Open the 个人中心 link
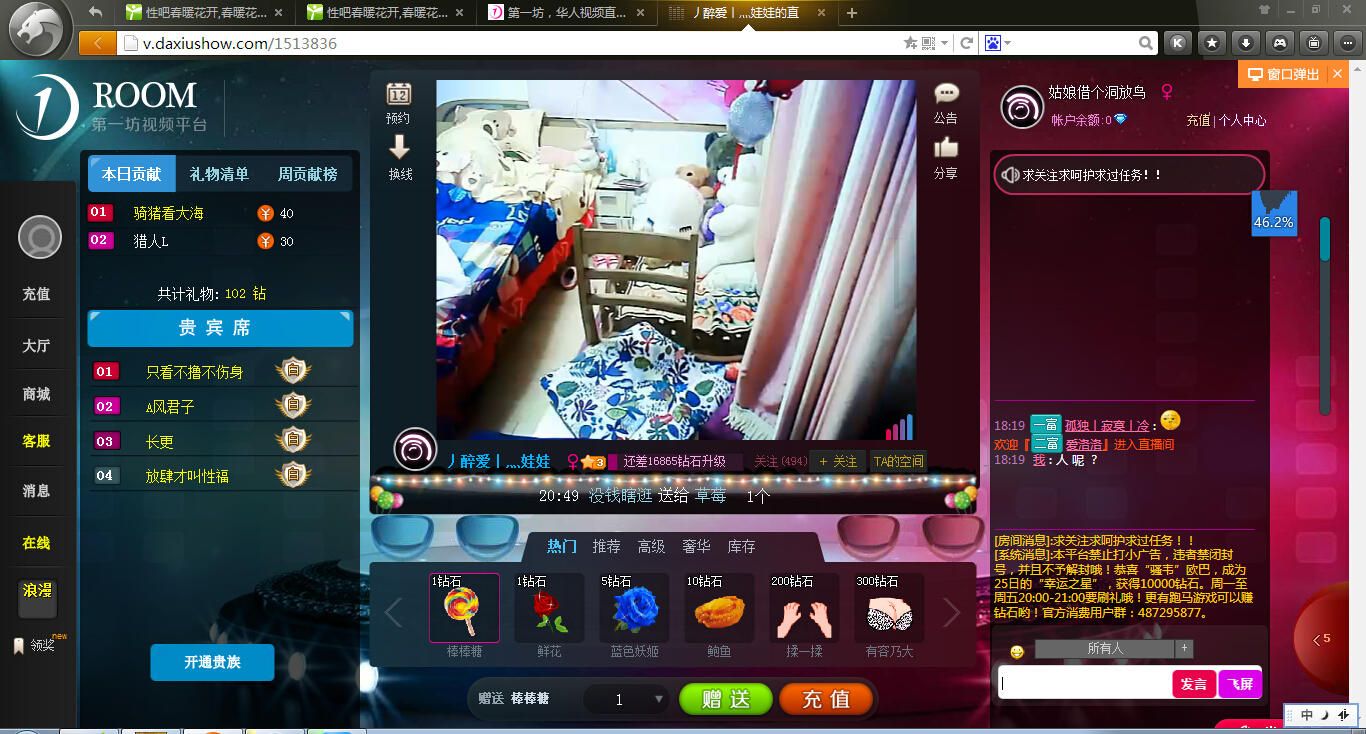The height and width of the screenshot is (734, 1366). click(x=1242, y=121)
